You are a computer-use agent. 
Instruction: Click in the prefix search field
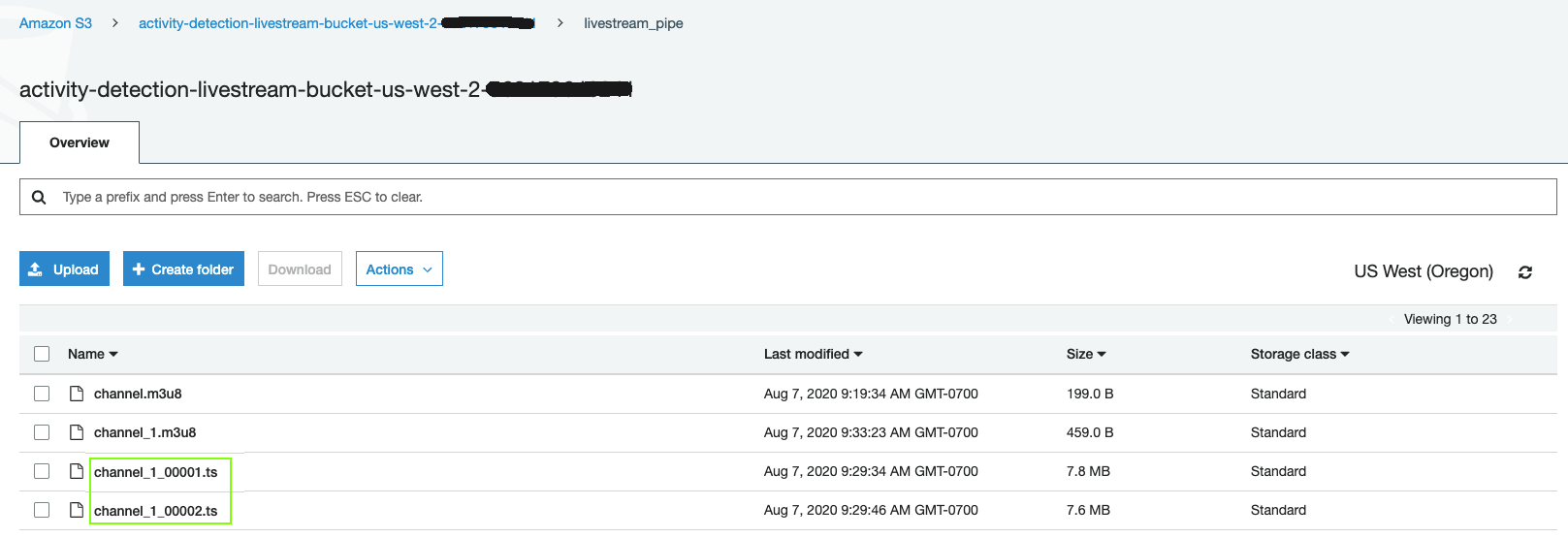click(x=788, y=197)
